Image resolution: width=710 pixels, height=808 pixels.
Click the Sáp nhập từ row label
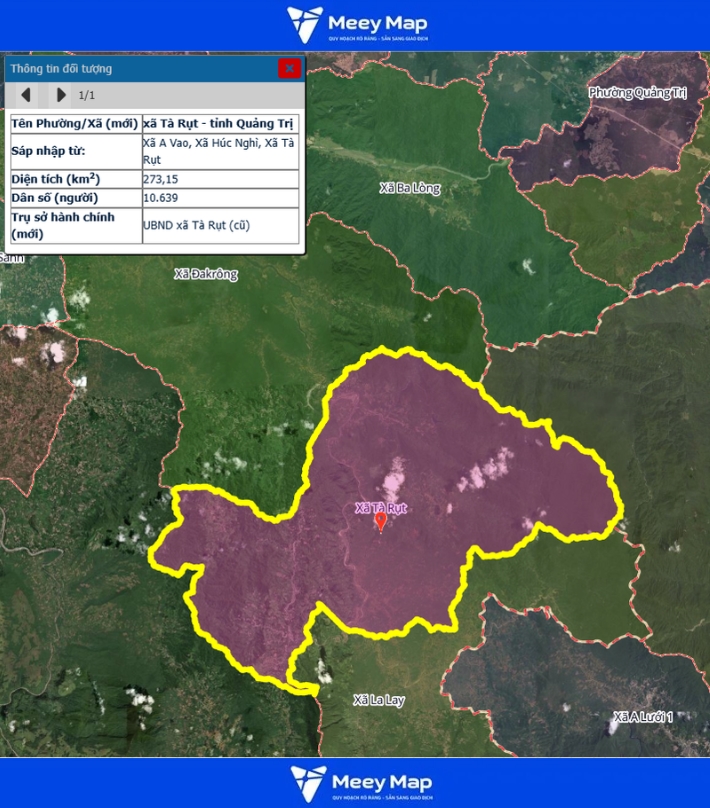click(50, 151)
